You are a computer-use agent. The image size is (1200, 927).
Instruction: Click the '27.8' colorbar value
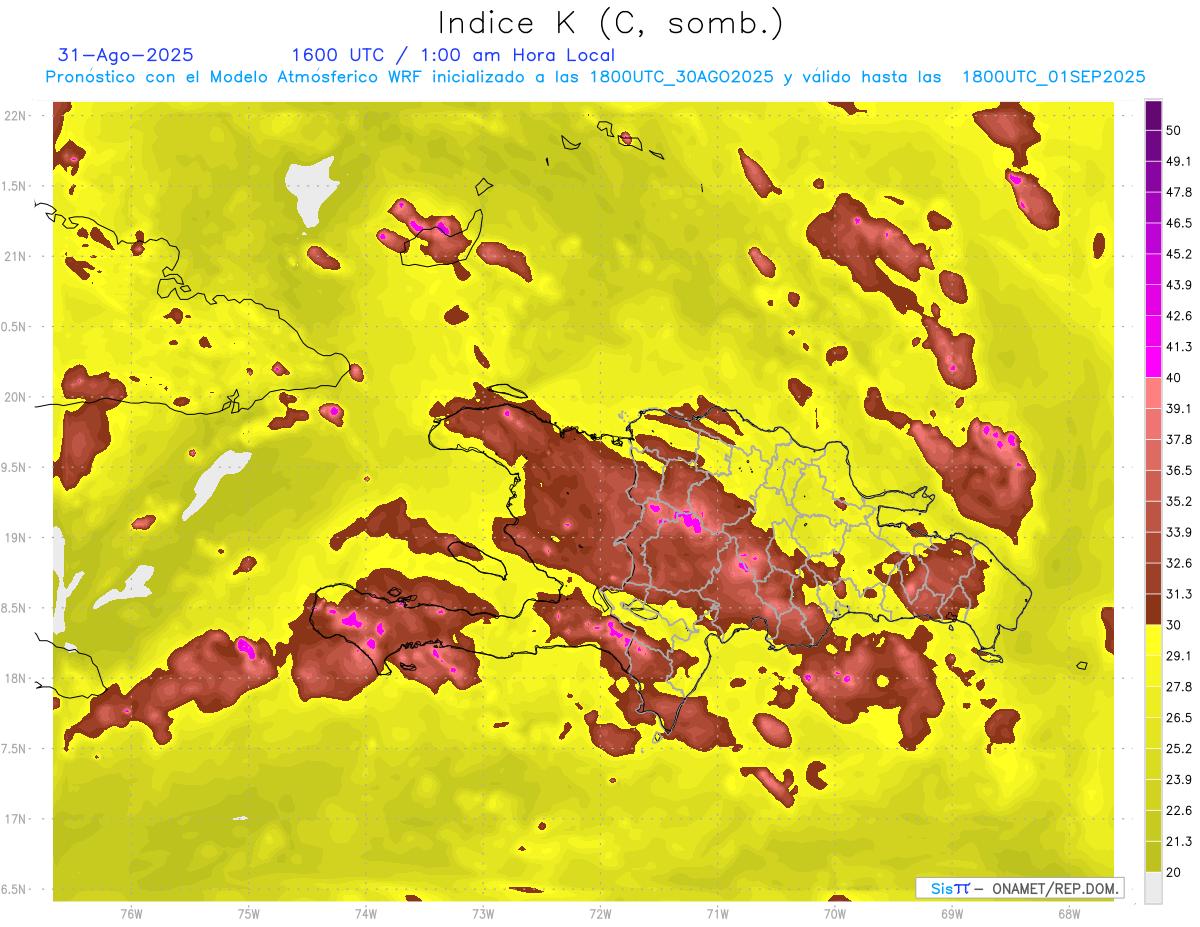pos(1178,687)
